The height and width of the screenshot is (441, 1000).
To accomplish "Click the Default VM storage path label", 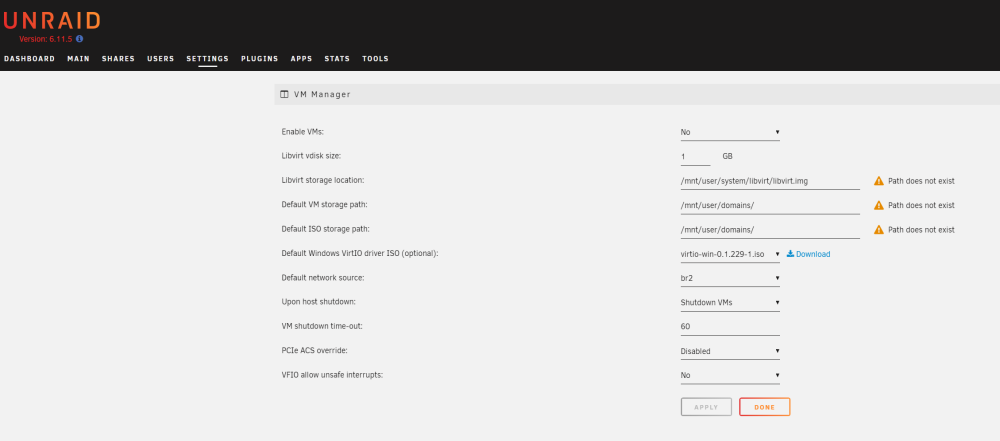I will 325,204.
